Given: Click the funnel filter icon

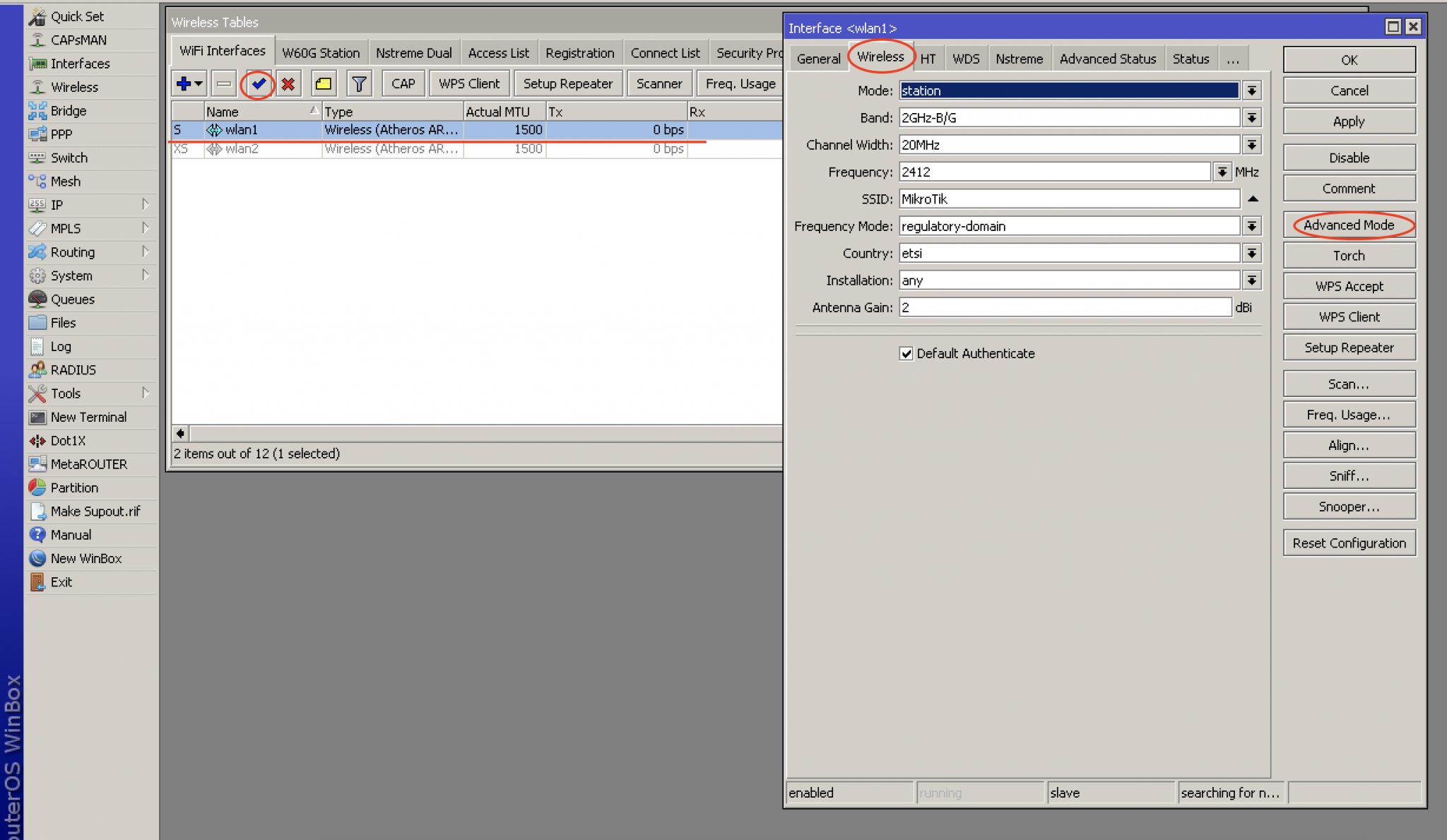Looking at the screenshot, I should (x=359, y=84).
